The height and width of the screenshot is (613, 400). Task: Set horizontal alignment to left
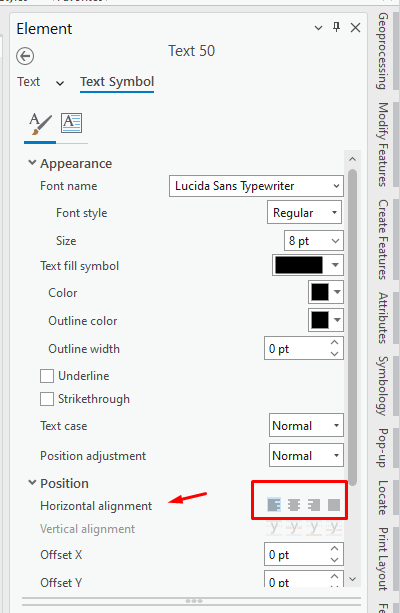(274, 505)
